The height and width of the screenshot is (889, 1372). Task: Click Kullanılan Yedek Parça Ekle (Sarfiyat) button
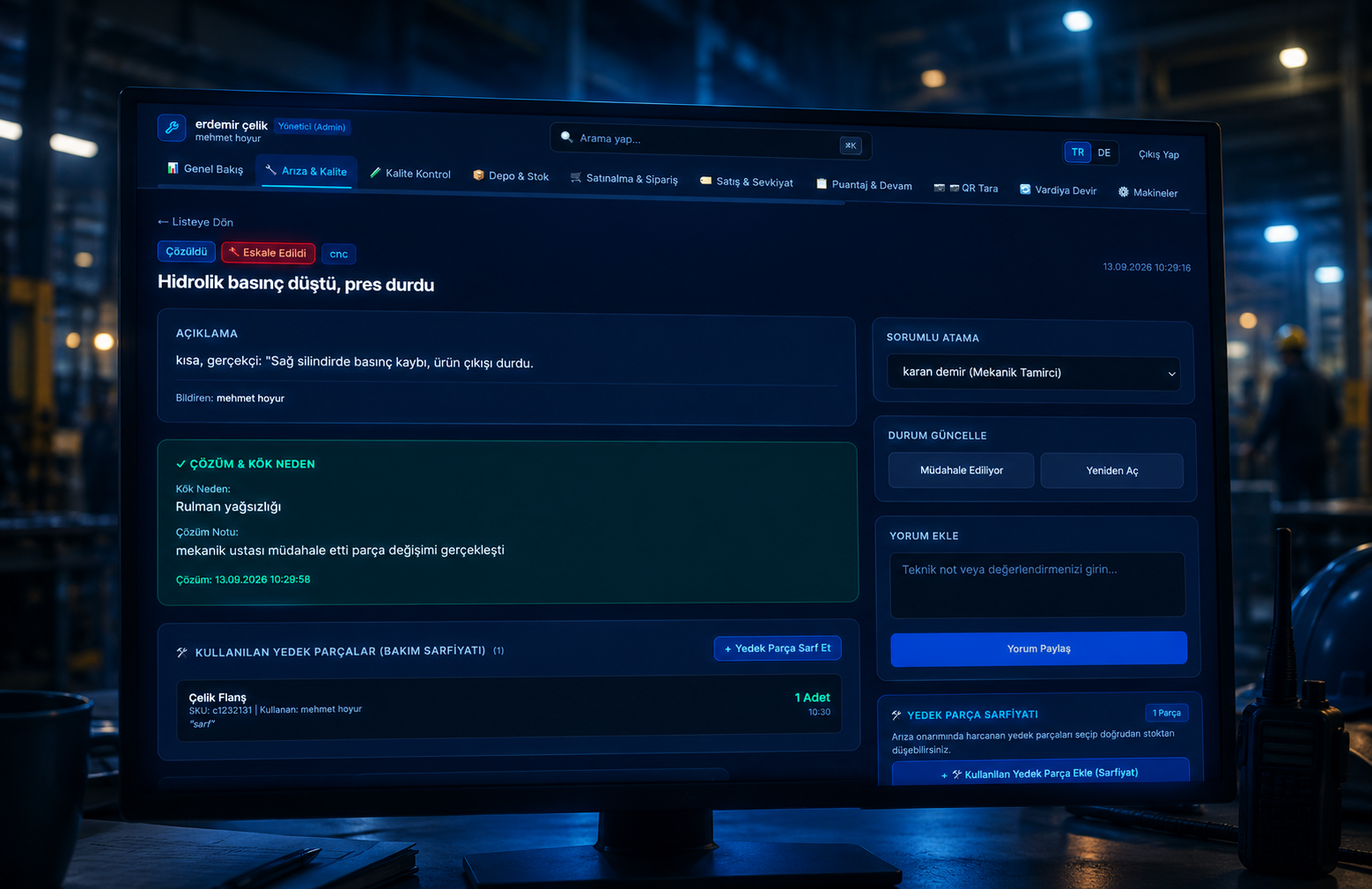coord(1041,774)
